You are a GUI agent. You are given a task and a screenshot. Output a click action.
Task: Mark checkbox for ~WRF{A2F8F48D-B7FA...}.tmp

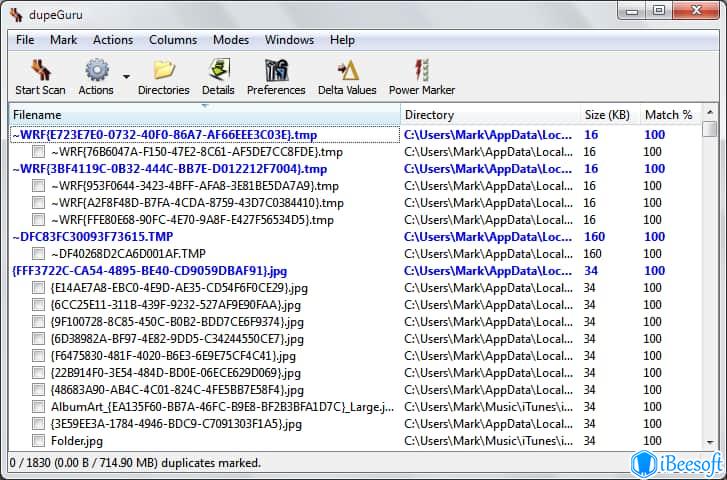tap(38, 203)
